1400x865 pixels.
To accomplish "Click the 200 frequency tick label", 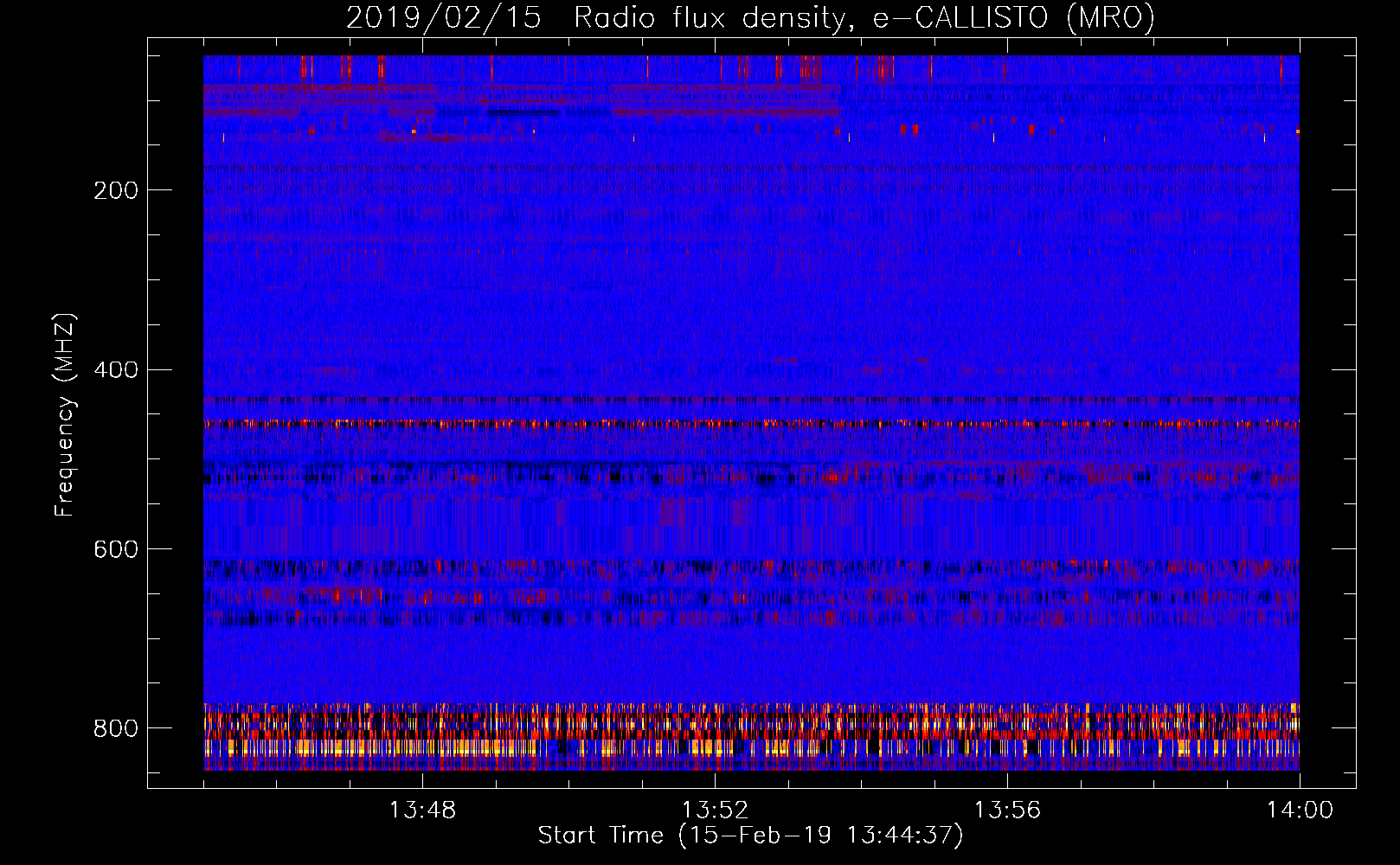I will click(116, 190).
